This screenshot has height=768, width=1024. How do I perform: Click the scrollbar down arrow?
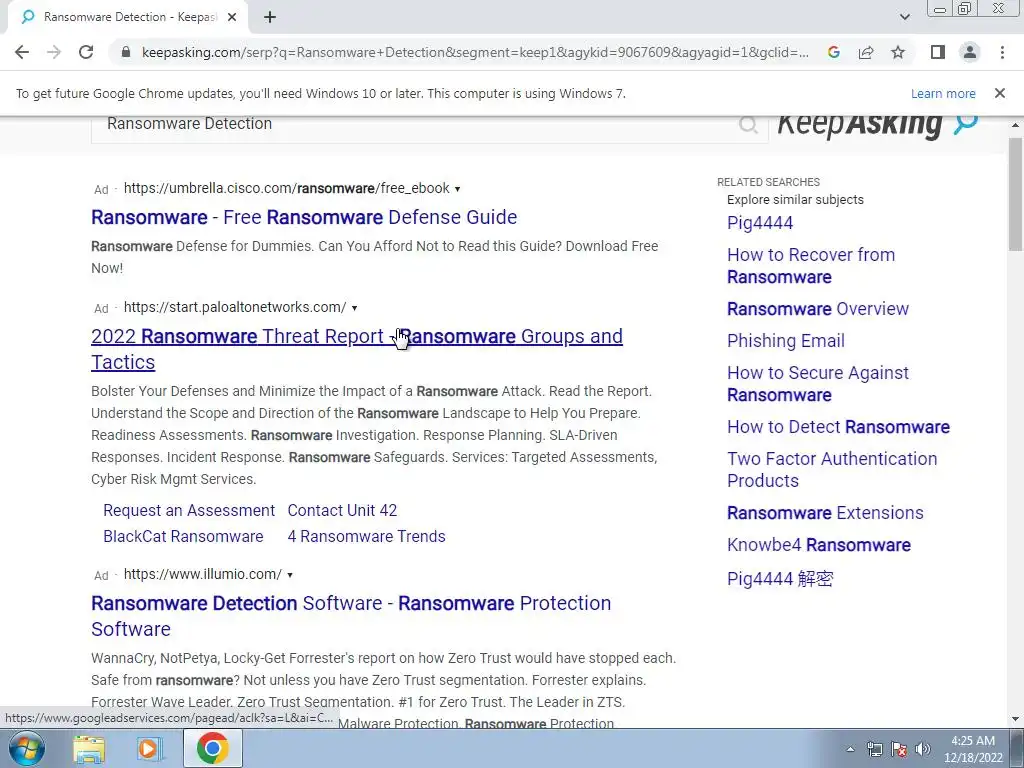(1016, 720)
